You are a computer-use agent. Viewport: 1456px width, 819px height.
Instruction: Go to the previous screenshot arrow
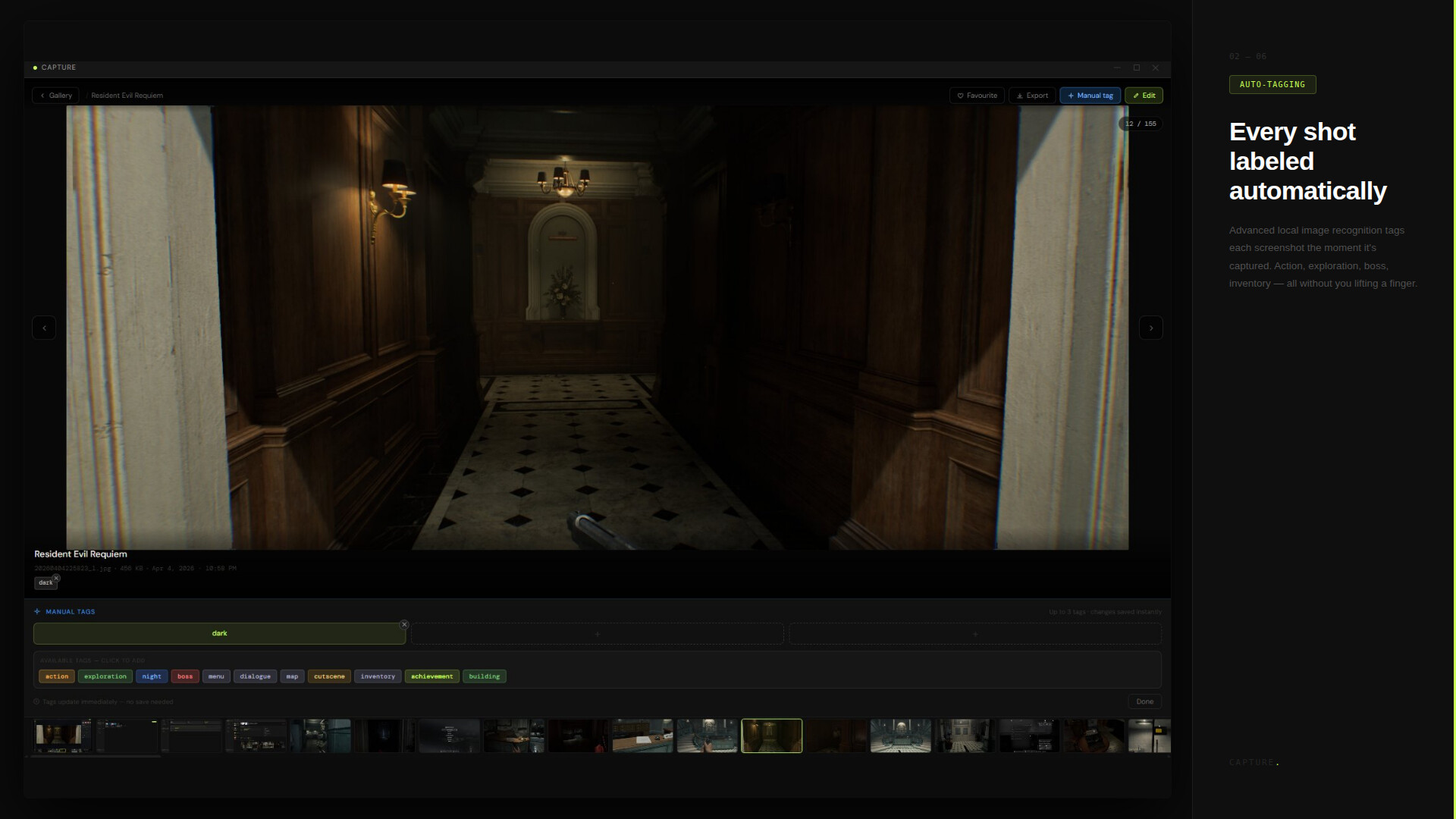44,328
